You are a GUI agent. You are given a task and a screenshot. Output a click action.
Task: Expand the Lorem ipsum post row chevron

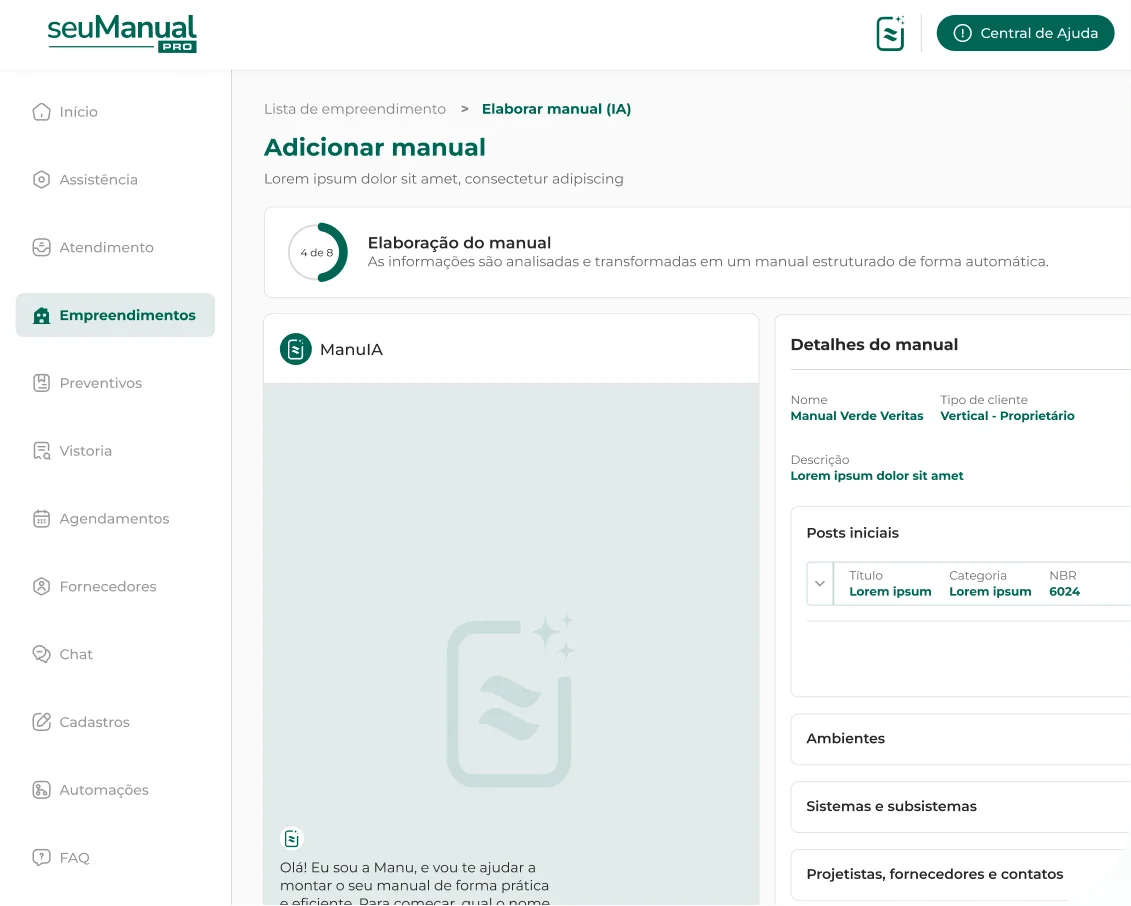819,583
